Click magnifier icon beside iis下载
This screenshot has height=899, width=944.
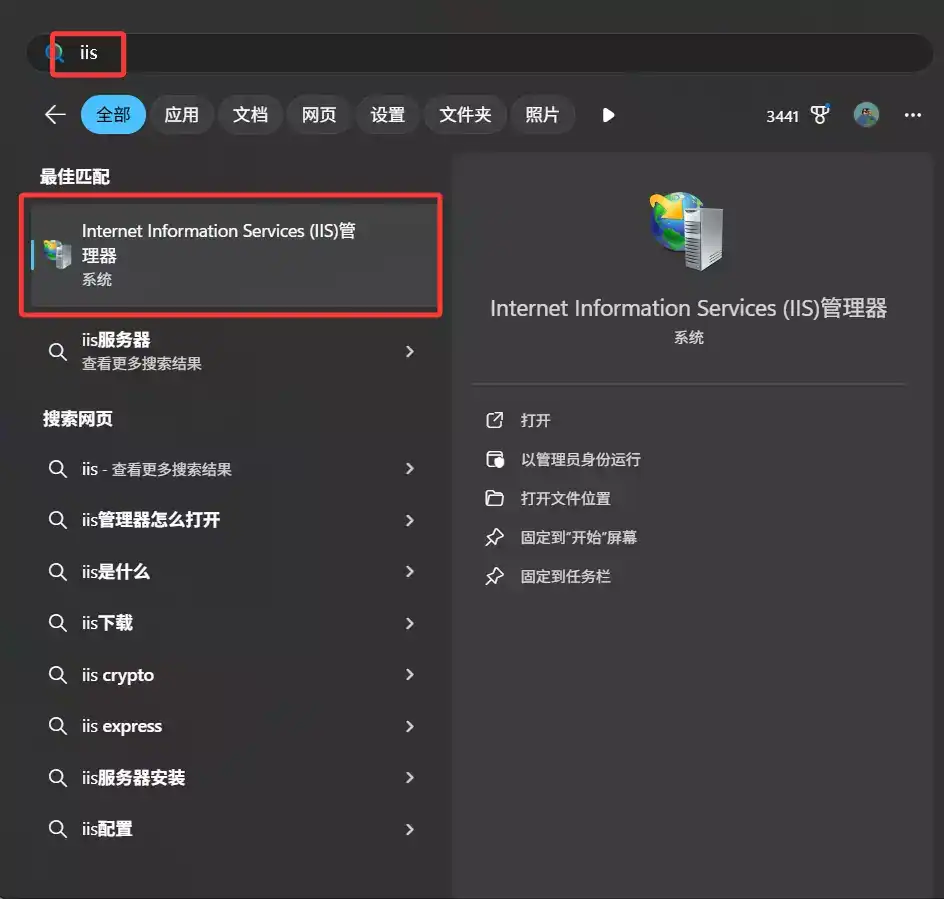pos(58,623)
